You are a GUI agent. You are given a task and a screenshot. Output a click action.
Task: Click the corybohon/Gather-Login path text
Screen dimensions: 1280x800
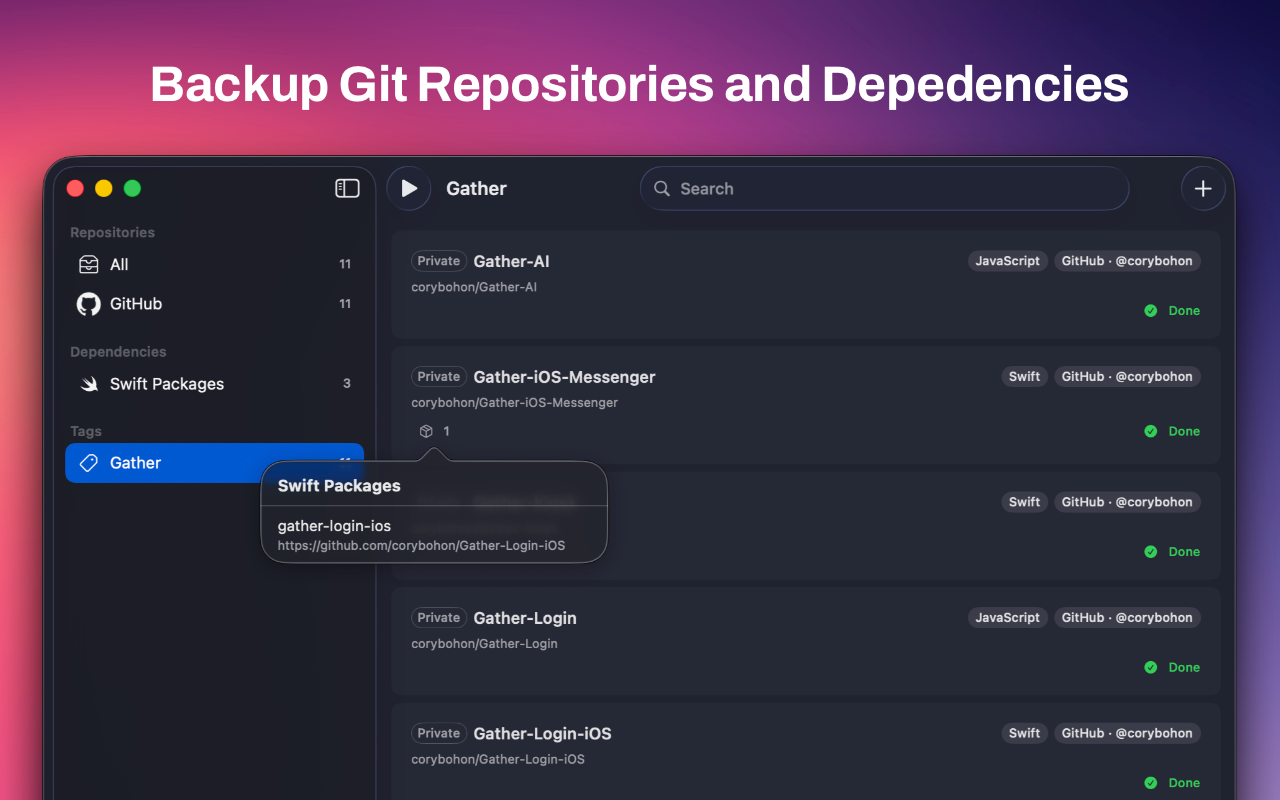point(485,644)
